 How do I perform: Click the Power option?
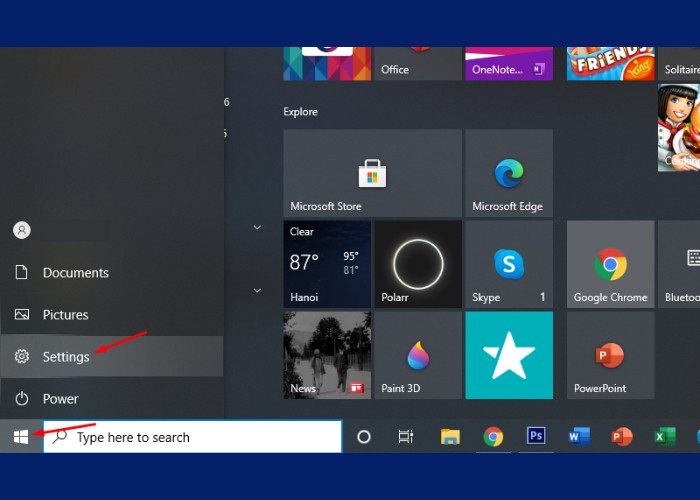pos(60,399)
